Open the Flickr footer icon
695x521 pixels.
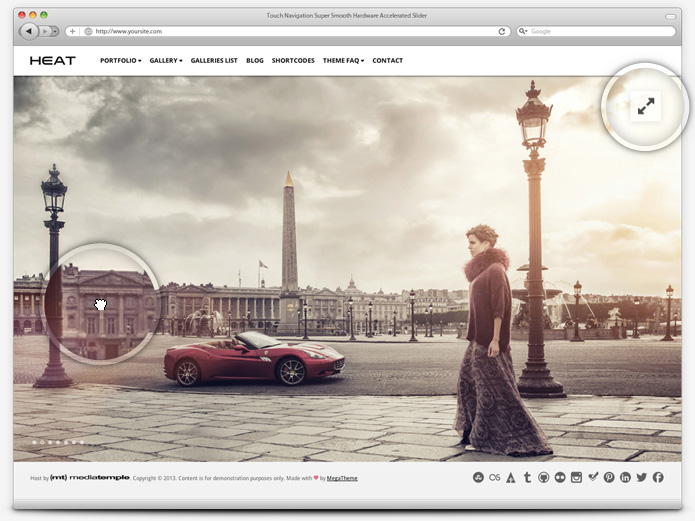tap(560, 478)
